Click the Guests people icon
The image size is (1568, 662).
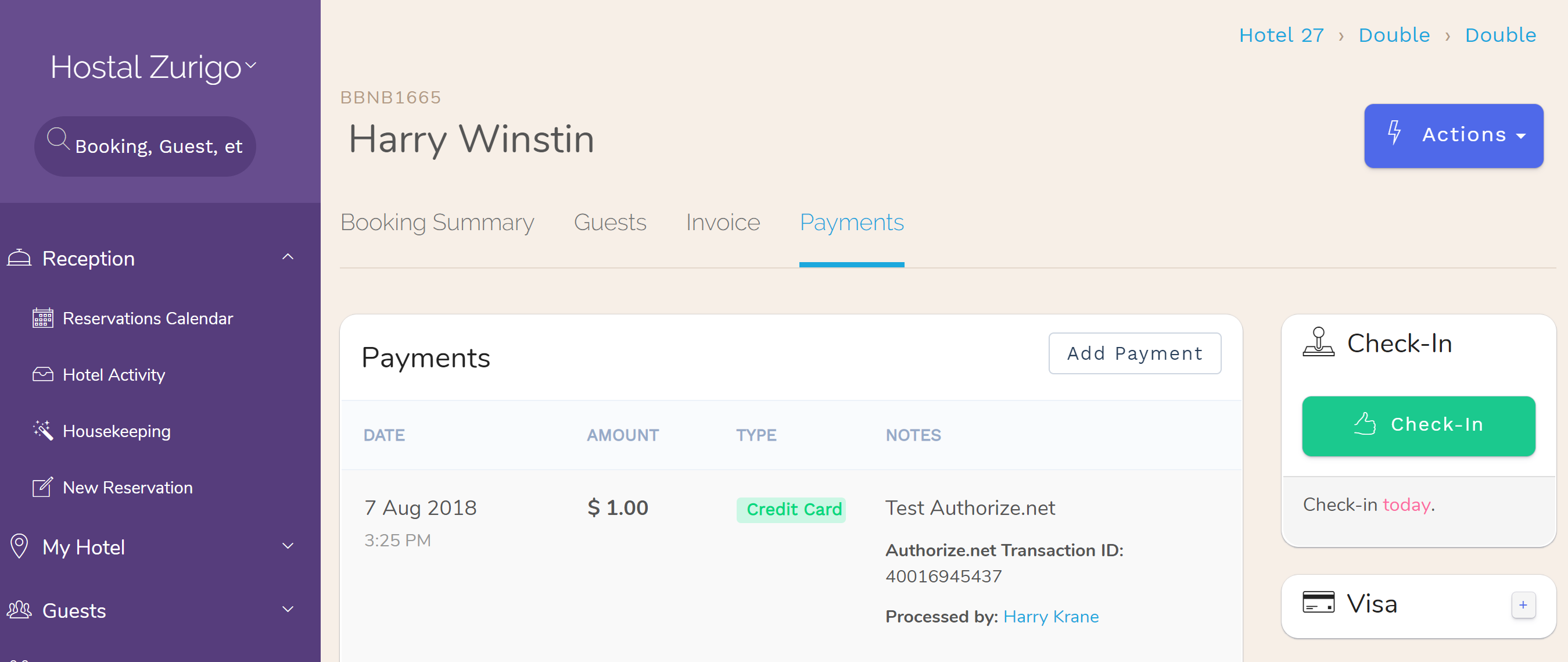pyautogui.click(x=19, y=610)
